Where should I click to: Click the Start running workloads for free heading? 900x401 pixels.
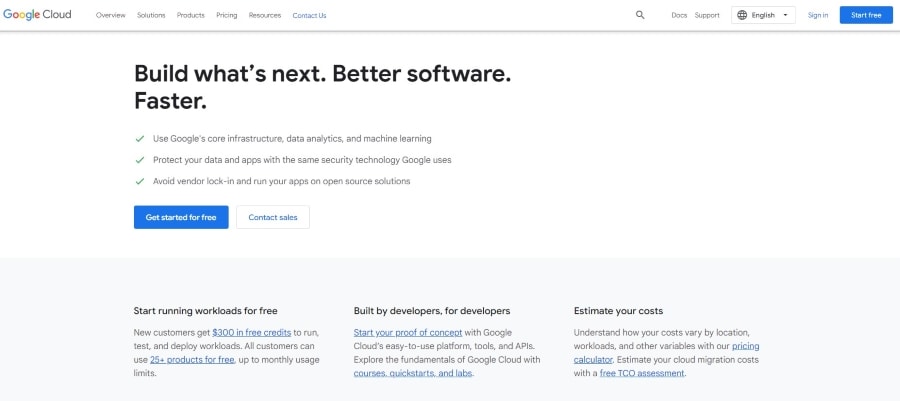tap(205, 311)
